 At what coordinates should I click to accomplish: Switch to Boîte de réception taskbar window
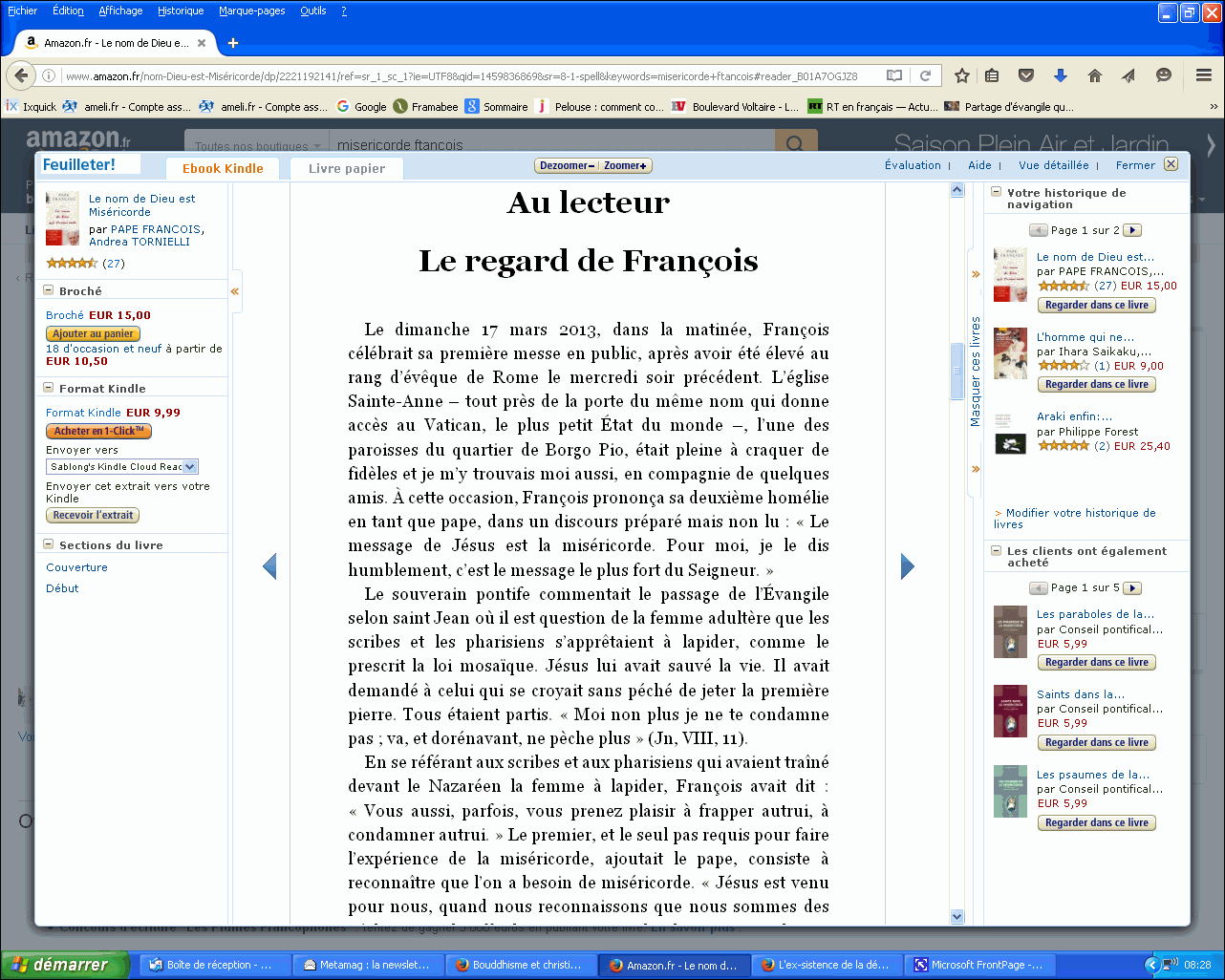coord(214,965)
